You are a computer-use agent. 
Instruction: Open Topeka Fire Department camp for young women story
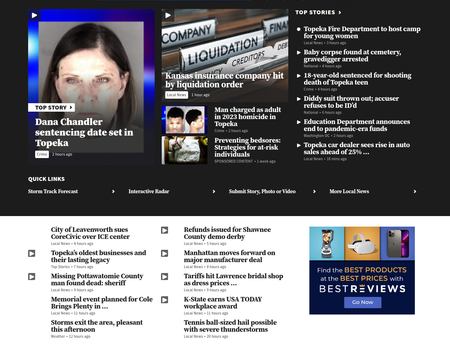(x=362, y=32)
